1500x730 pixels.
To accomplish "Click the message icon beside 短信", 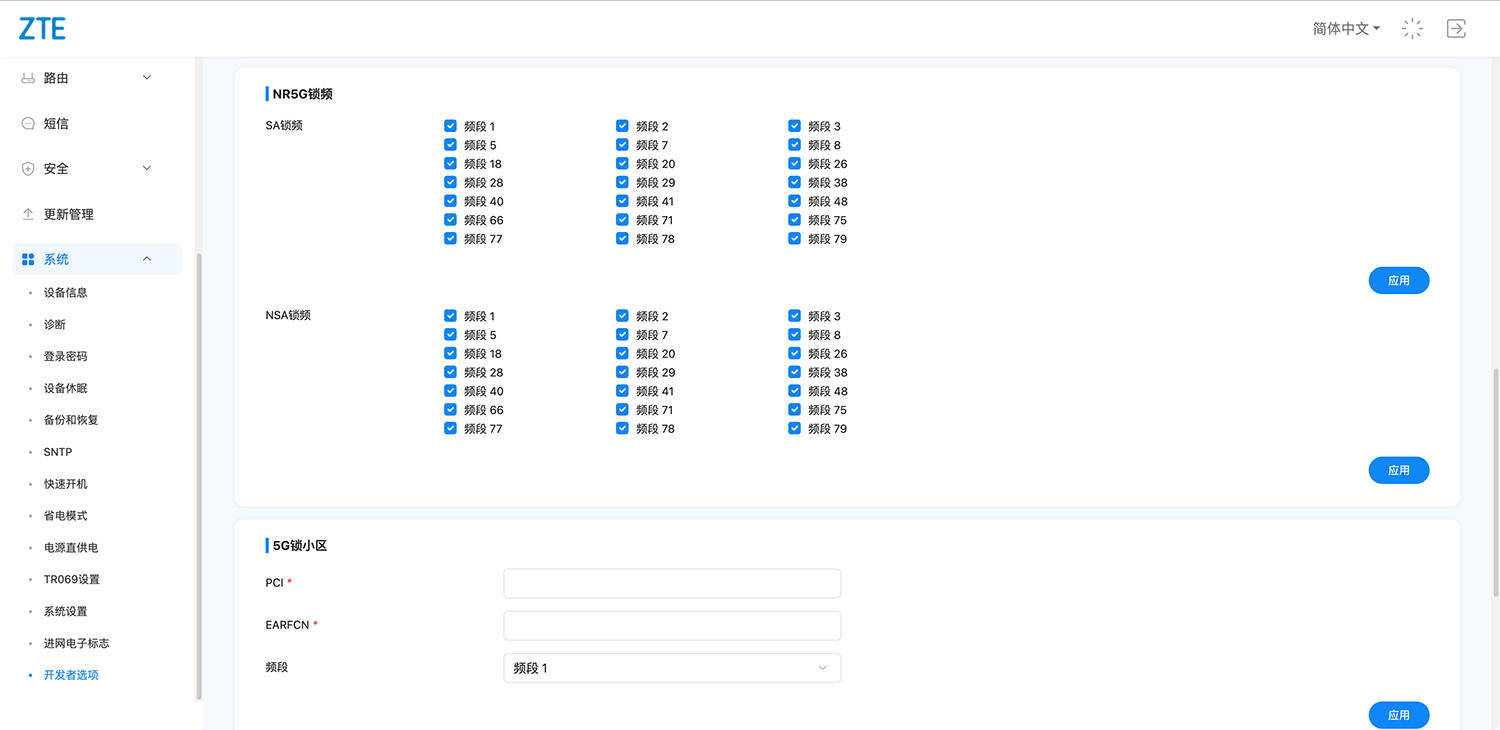I will pos(28,124).
